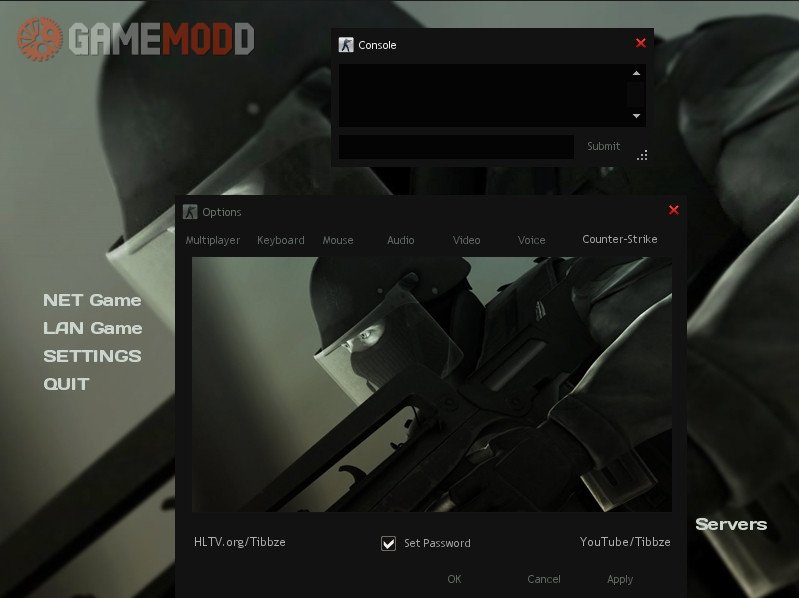Image resolution: width=799 pixels, height=598 pixels.
Task: Show the Video settings tab
Action: 466,240
